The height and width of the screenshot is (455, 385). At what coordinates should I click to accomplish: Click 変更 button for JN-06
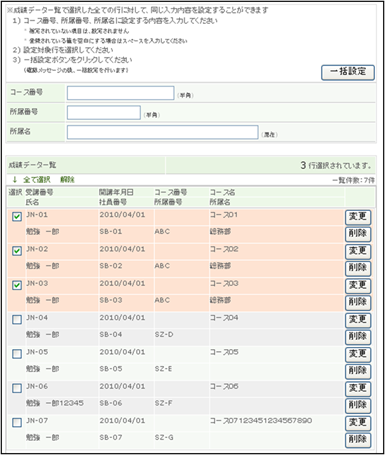[358, 388]
